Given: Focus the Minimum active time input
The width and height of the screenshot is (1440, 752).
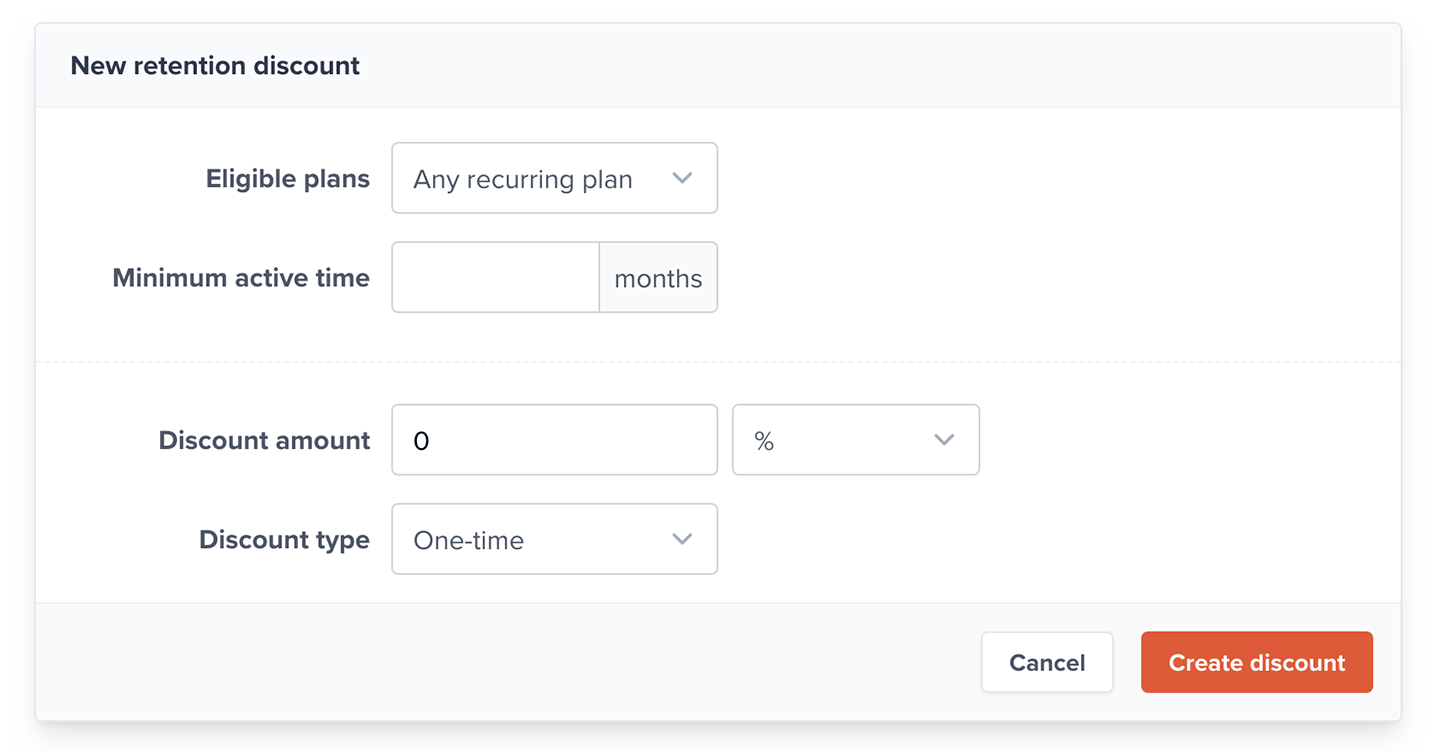Looking at the screenshot, I should point(496,278).
